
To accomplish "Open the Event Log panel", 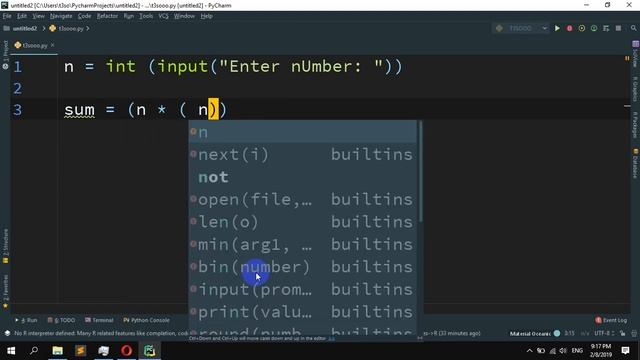I will pos(611,320).
